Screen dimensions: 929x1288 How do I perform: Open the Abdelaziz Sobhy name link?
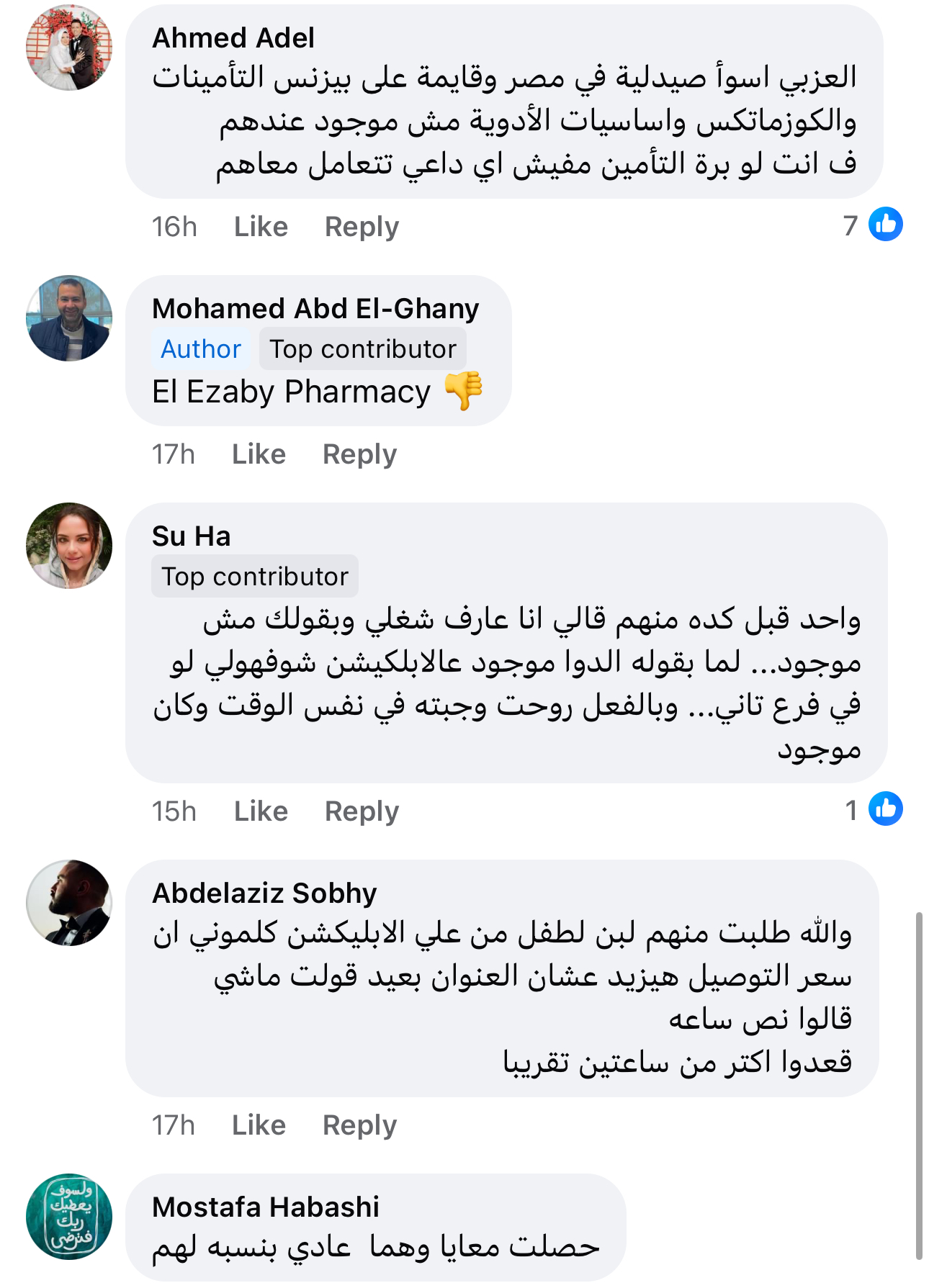264,893
